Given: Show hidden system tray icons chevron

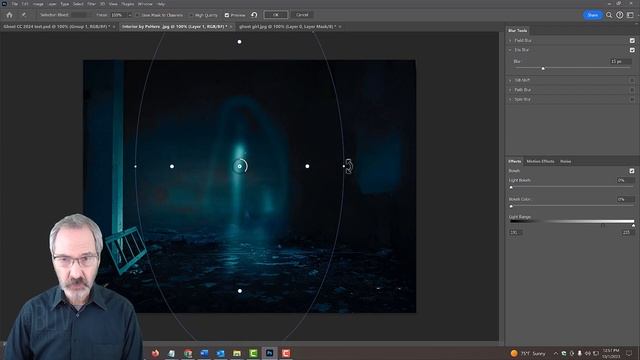Looking at the screenshot, I should pyautogui.click(x=556, y=353).
